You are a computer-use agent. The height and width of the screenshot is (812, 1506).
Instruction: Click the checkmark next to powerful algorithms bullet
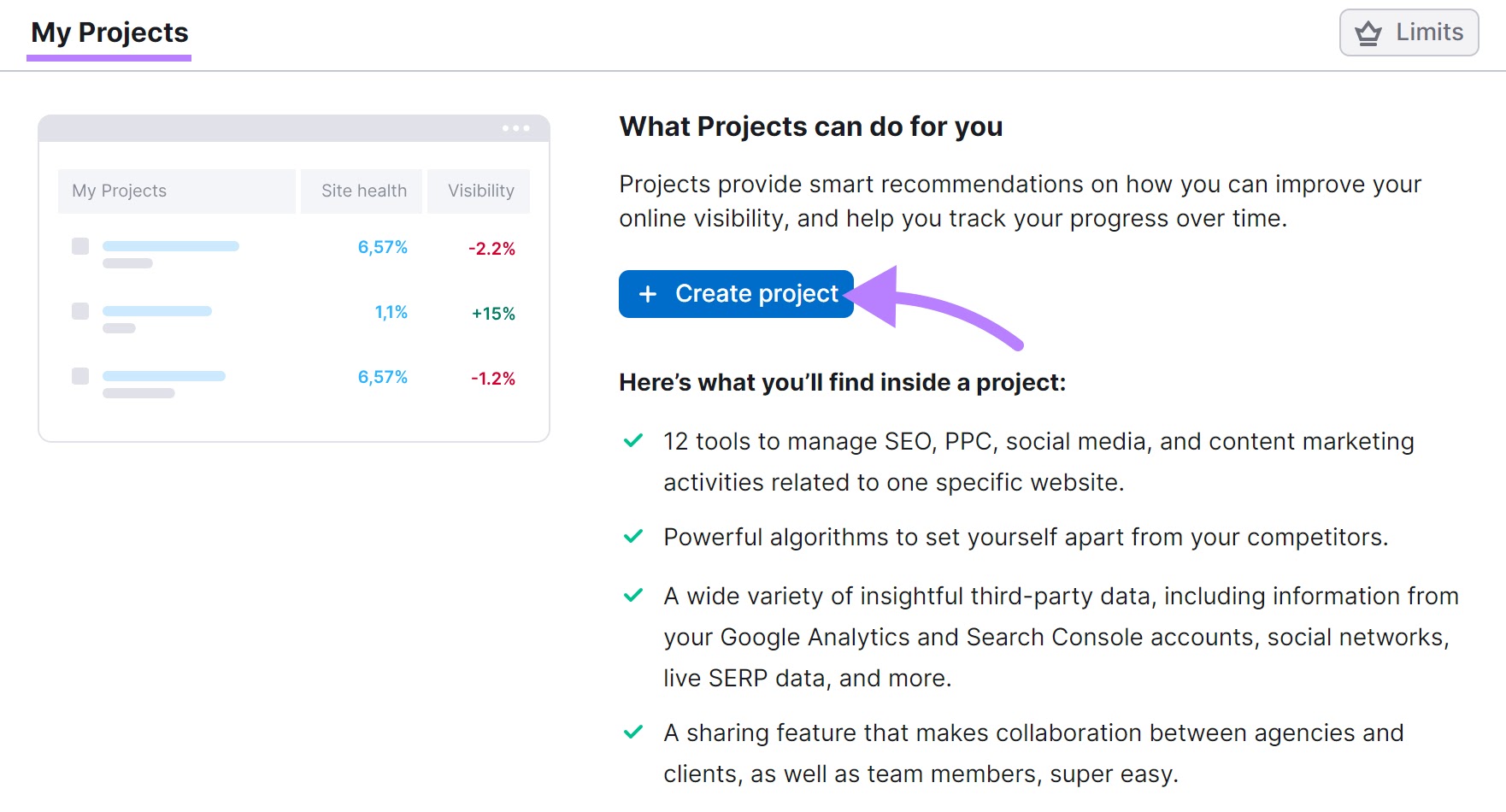(632, 537)
